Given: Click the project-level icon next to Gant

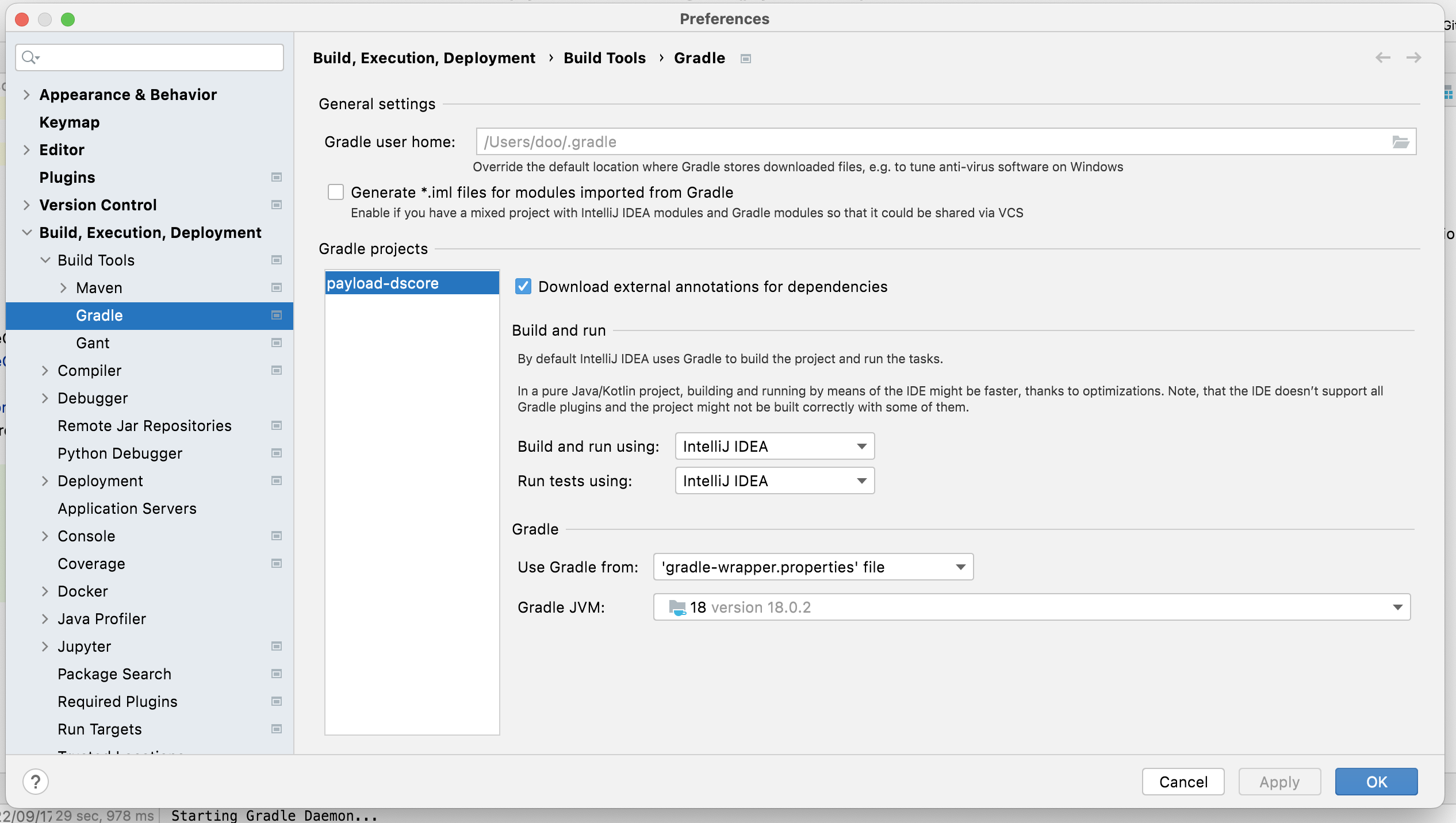Looking at the screenshot, I should [277, 343].
